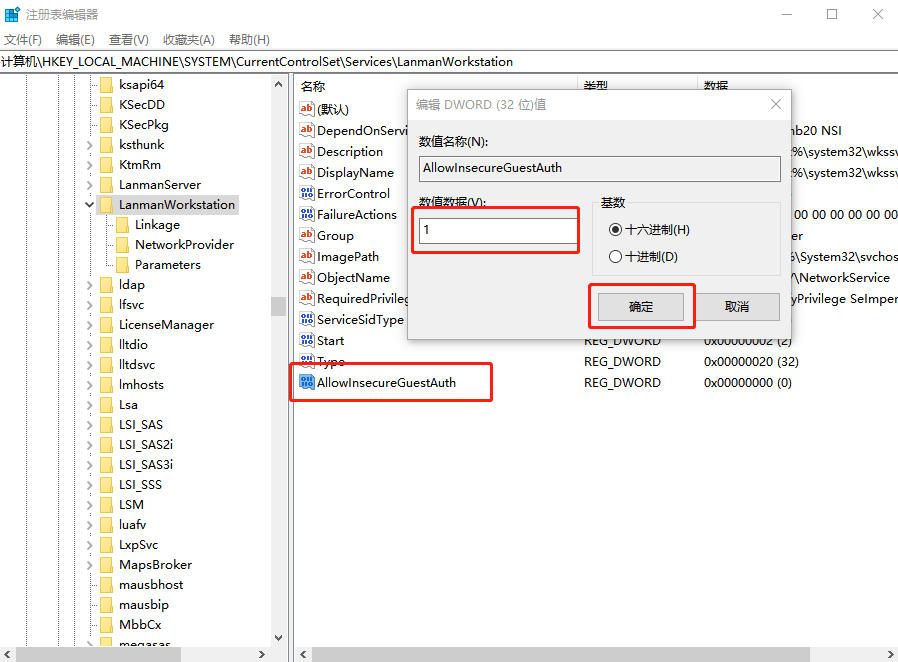Image resolution: width=898 pixels, height=662 pixels.
Task: Expand the Lsa tree node
Action: [x=89, y=405]
